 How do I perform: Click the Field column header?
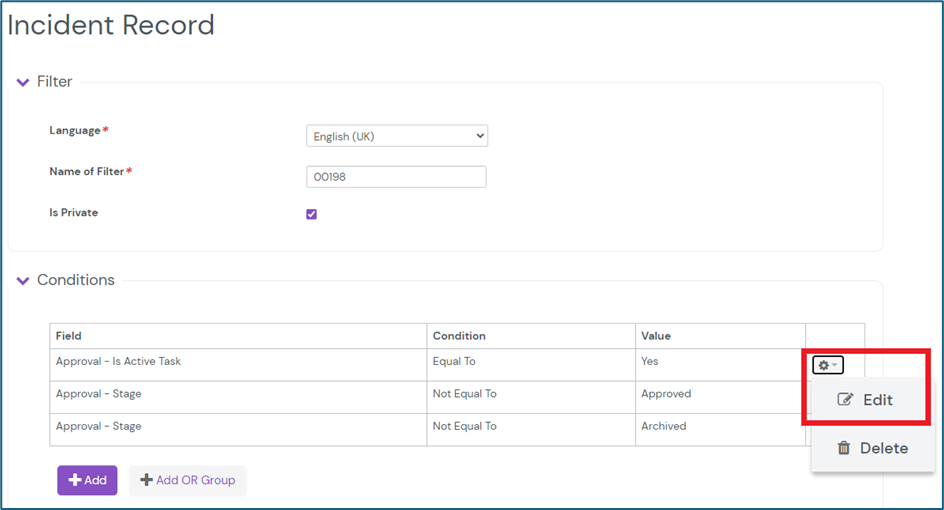coord(69,336)
